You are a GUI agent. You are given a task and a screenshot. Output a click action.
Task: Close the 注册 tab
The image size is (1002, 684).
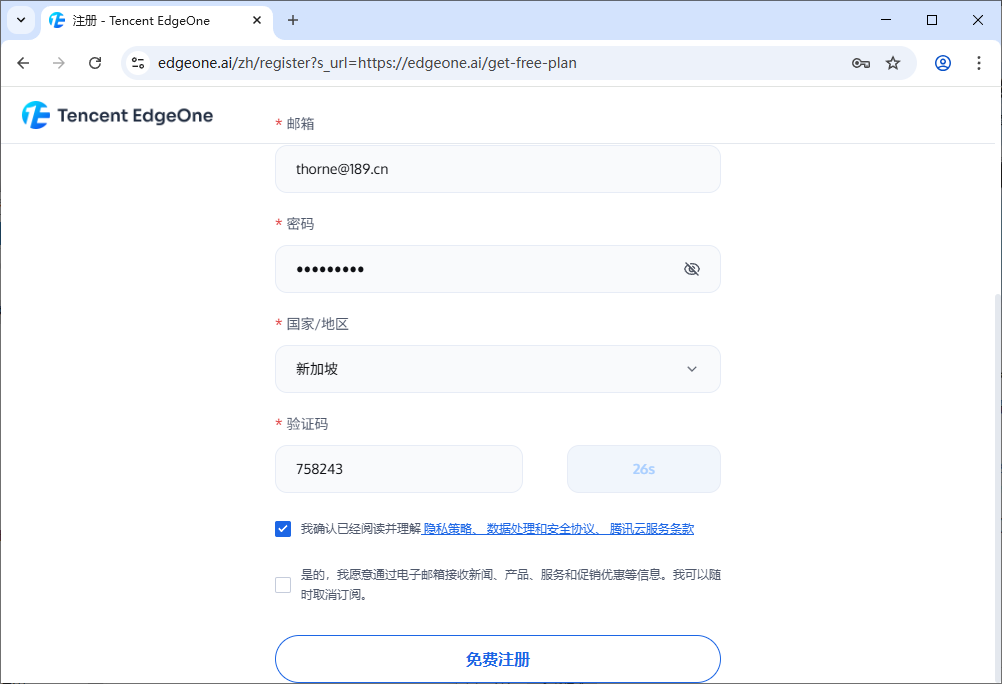coord(257,20)
